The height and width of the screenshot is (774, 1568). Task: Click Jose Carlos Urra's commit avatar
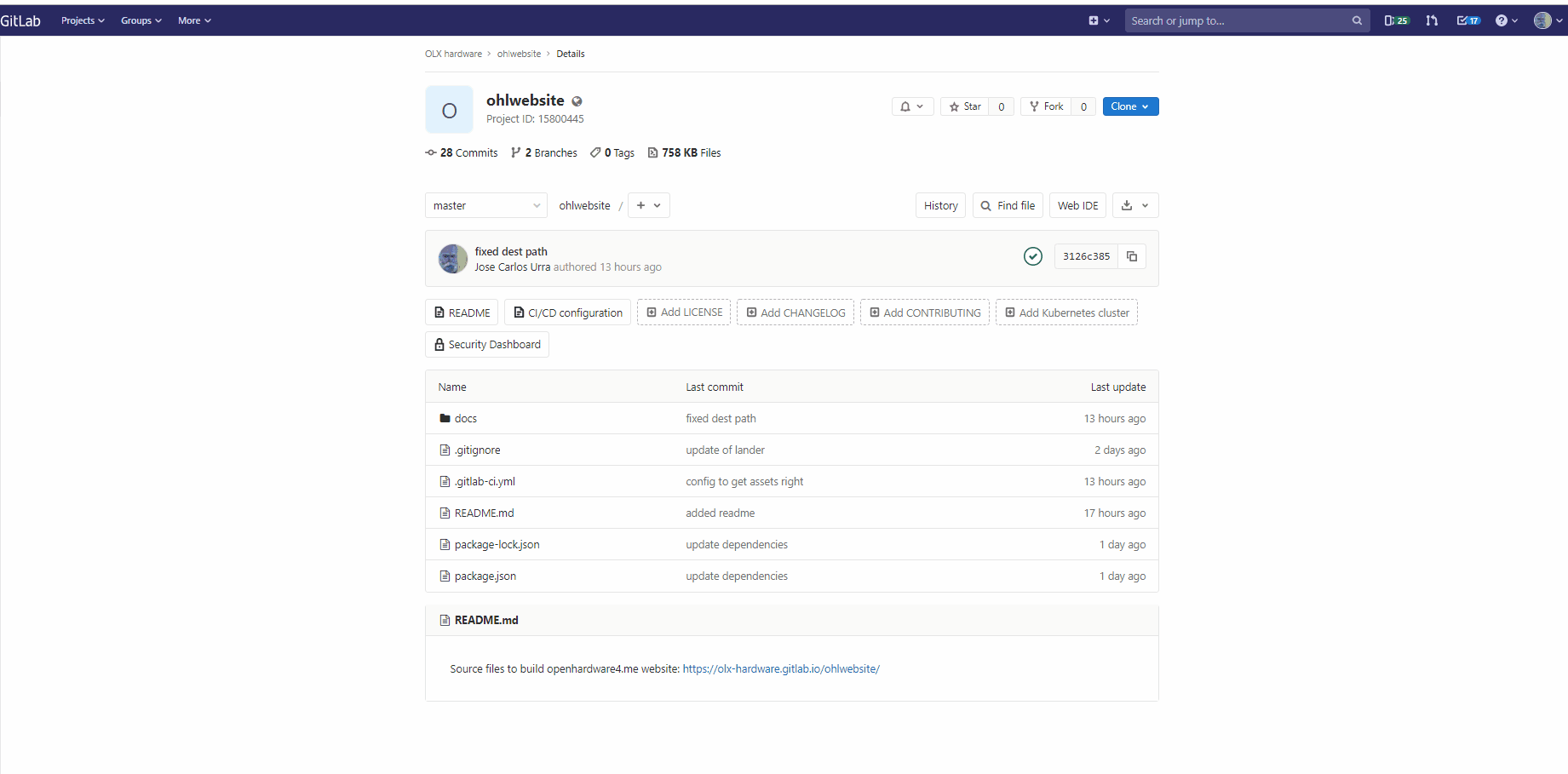453,259
